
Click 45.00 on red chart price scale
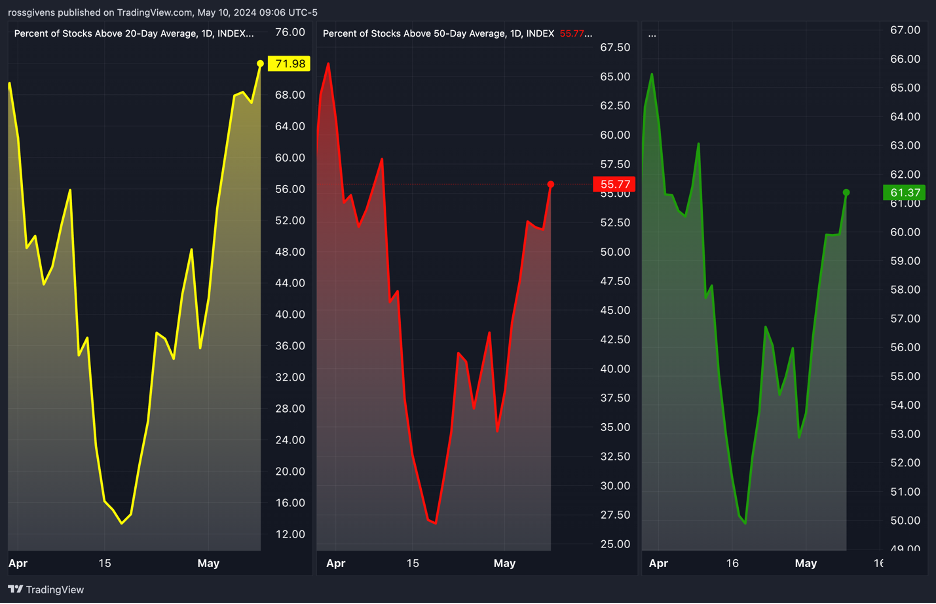click(615, 310)
